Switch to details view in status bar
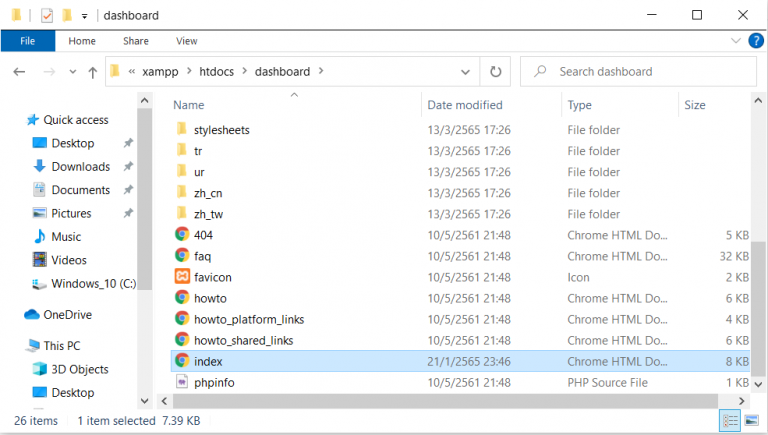The image size is (768, 435). 730,421
